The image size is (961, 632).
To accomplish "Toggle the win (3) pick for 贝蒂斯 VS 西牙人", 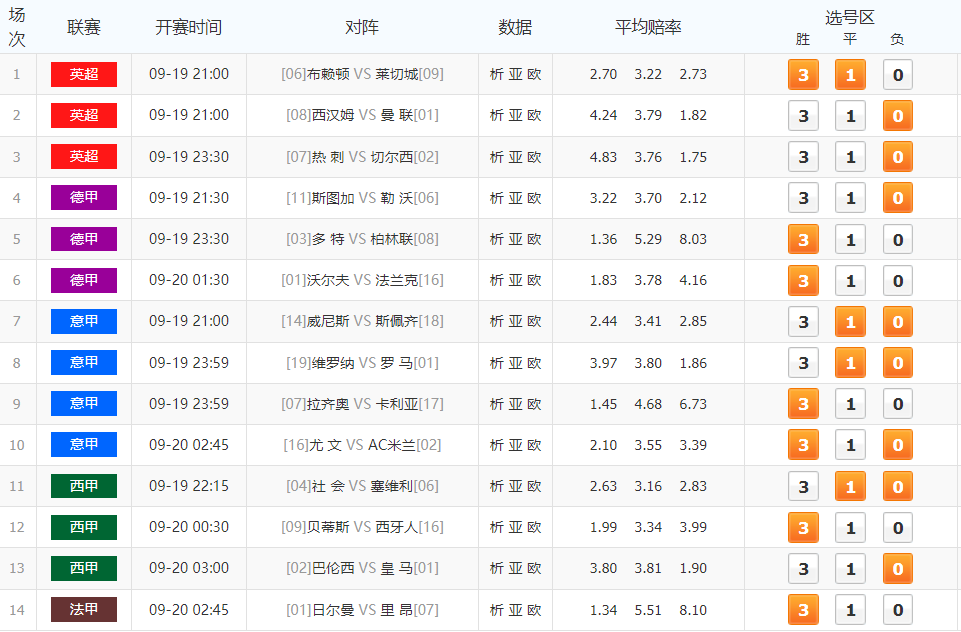I will click(803, 528).
